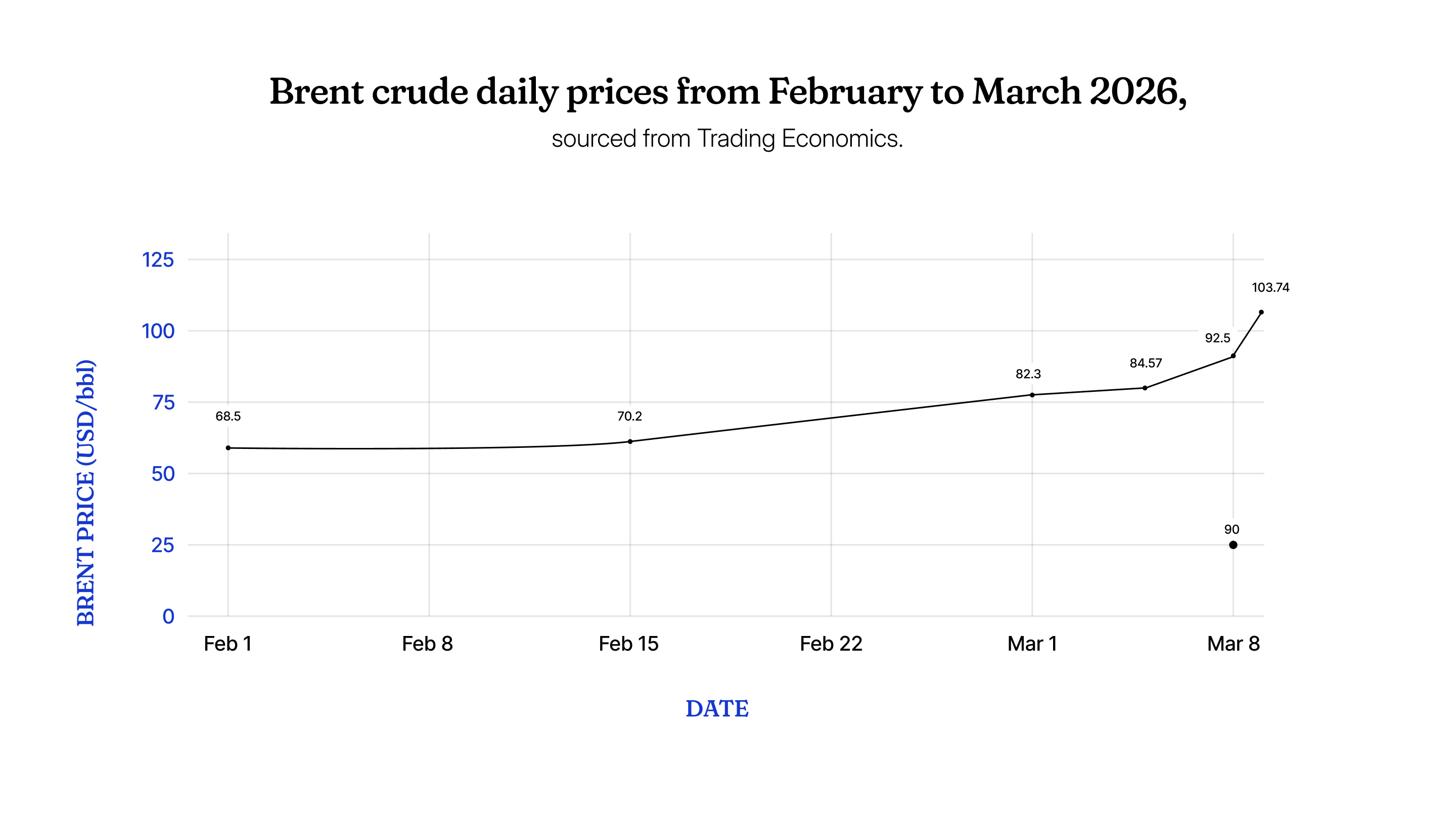
Task: Click the BRENT PRICE (USD/bbl) axis title
Action: pos(86,492)
